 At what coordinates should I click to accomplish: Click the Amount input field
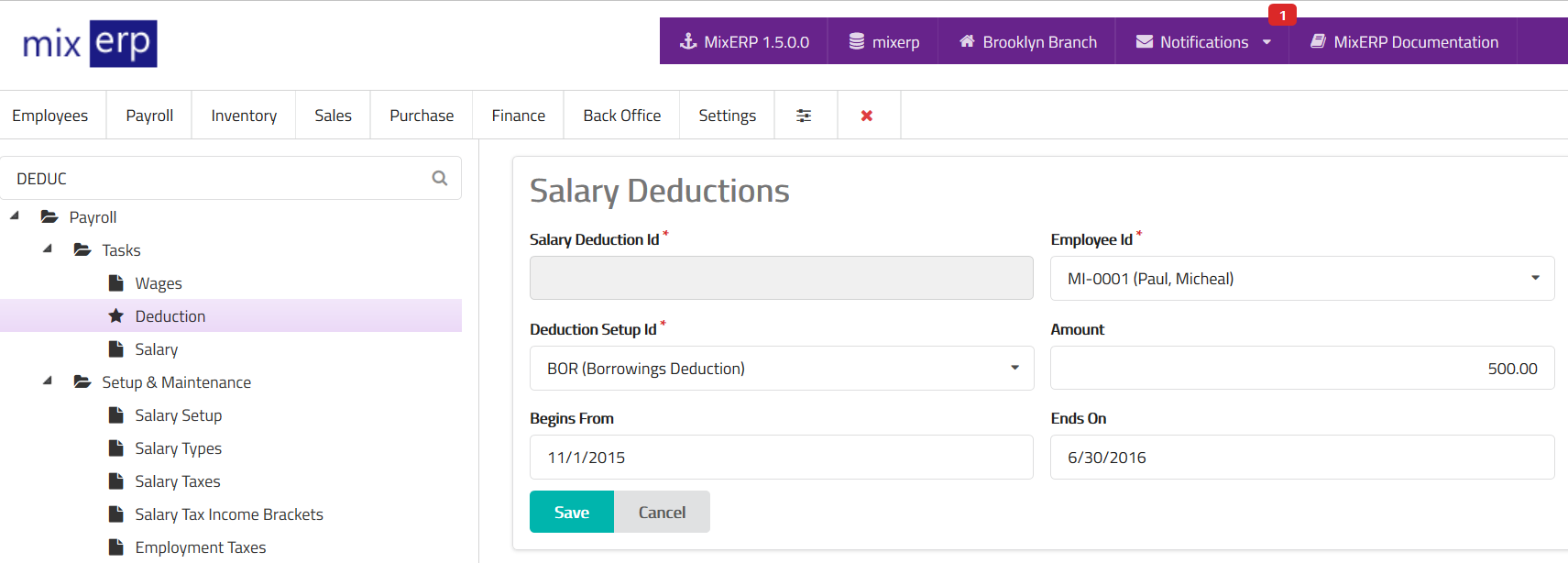click(x=1301, y=369)
